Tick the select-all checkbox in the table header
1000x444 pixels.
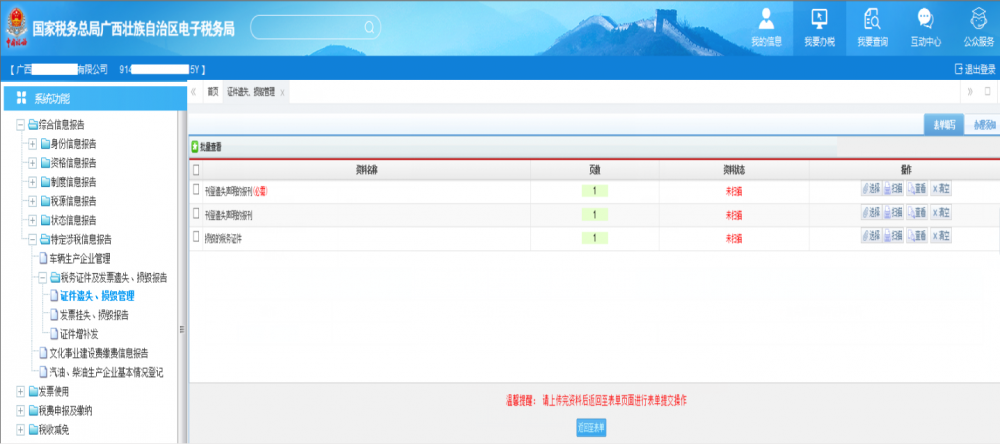(x=196, y=169)
